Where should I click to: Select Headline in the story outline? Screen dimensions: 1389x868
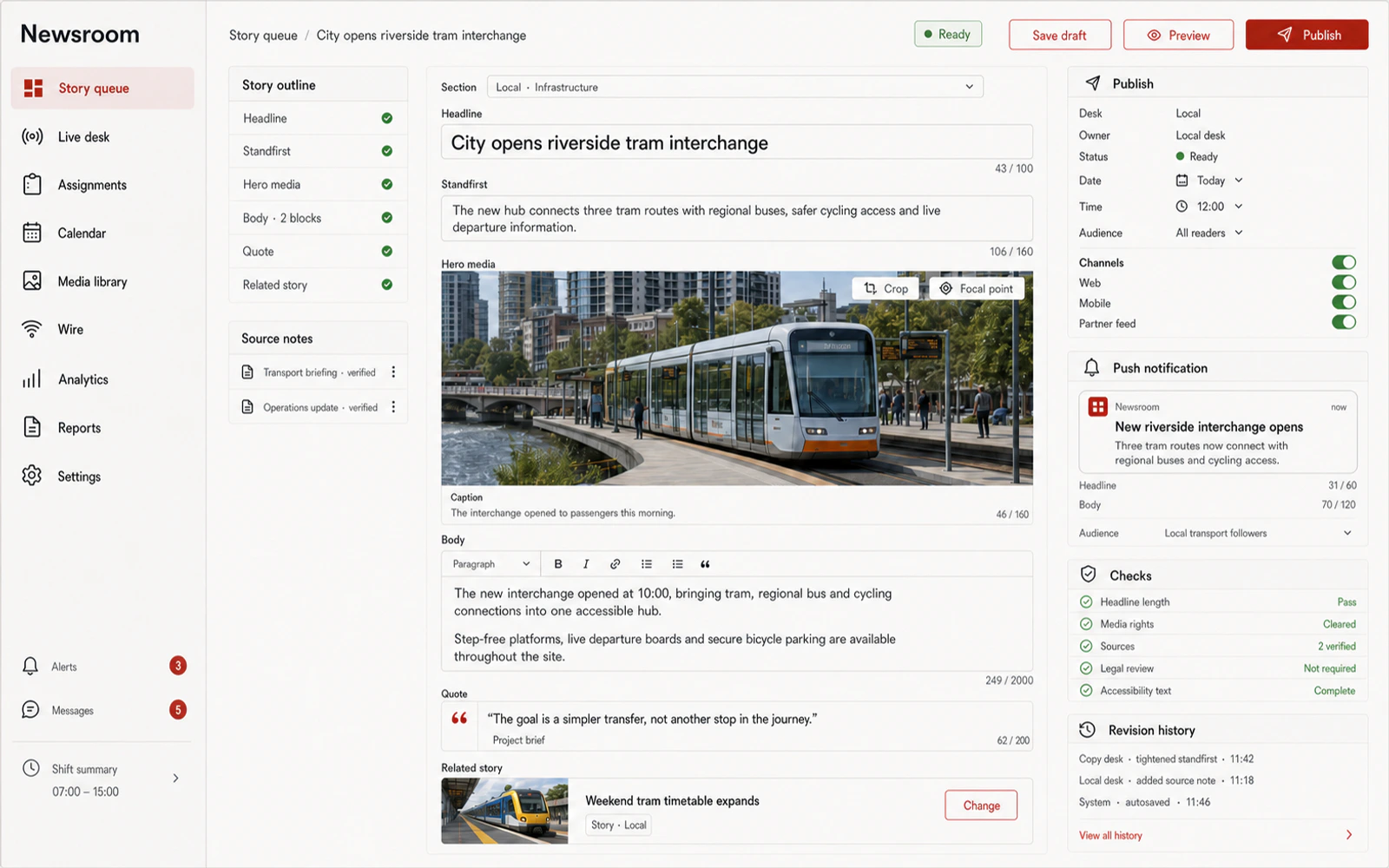(x=318, y=118)
